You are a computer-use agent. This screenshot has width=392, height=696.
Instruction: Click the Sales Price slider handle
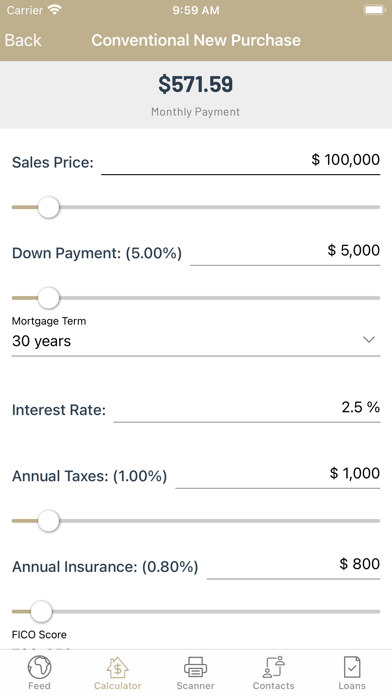pyautogui.click(x=48, y=207)
